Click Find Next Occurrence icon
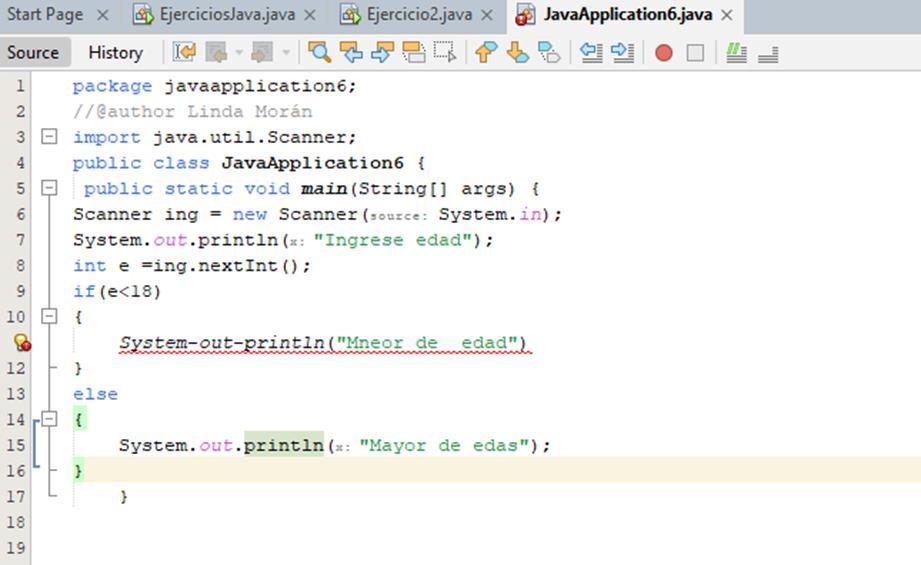 [382, 52]
